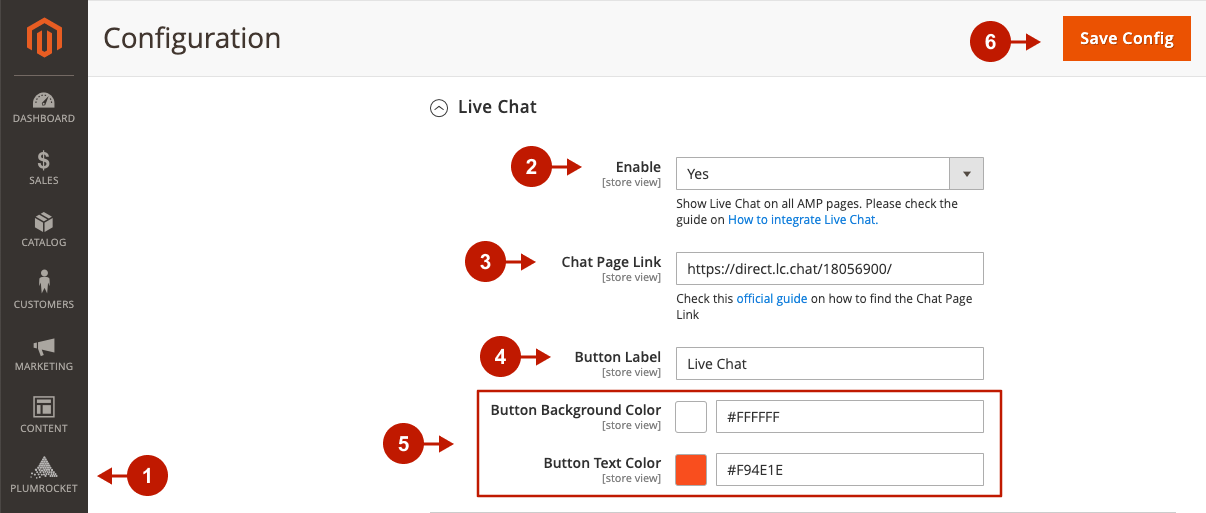
Task: Click the Chat Page Link input field
Action: [829, 269]
